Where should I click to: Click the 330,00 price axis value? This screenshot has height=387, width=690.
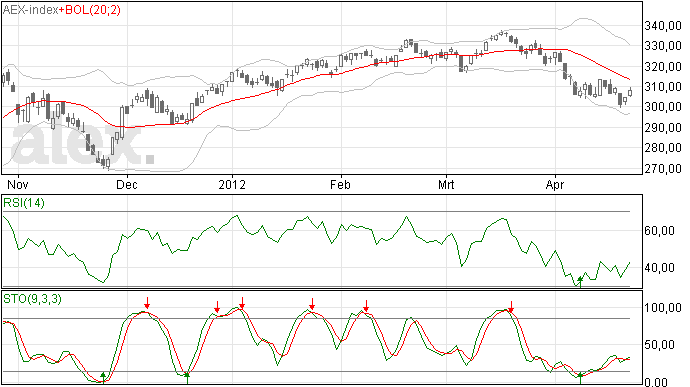663,46
